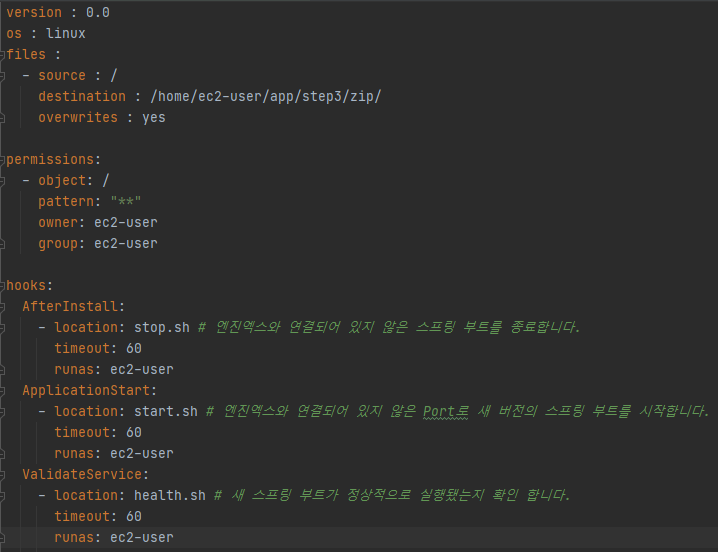Screen dimensions: 718x552
Task: Collapse the fold marker beside 'AfterInstall:'
Action: 2,307
